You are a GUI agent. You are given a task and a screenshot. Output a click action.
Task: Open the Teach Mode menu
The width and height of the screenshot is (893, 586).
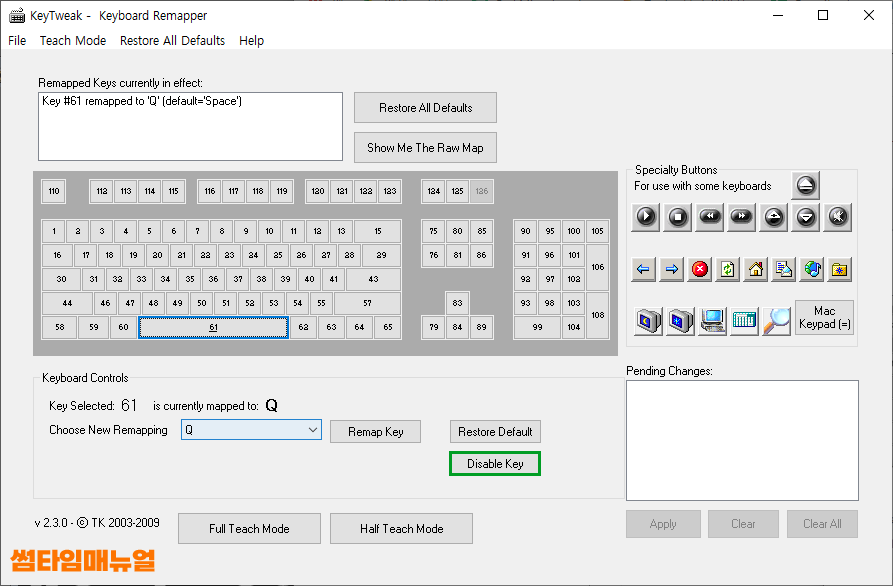(73, 40)
